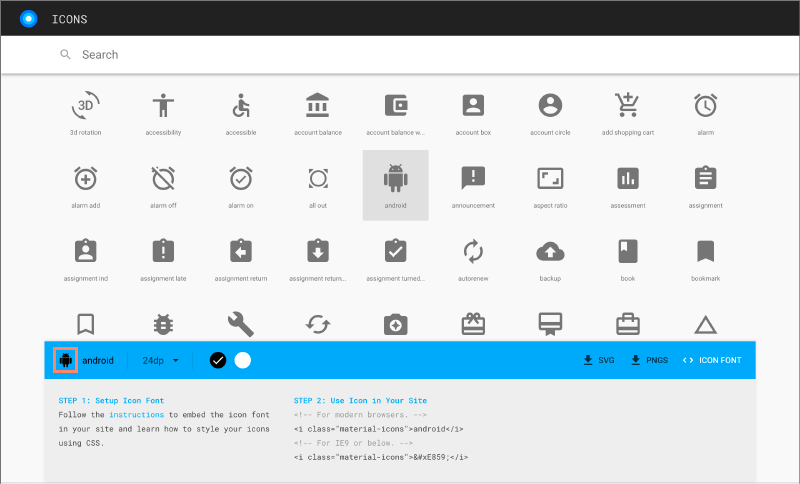Switch to the white color option

(242, 360)
